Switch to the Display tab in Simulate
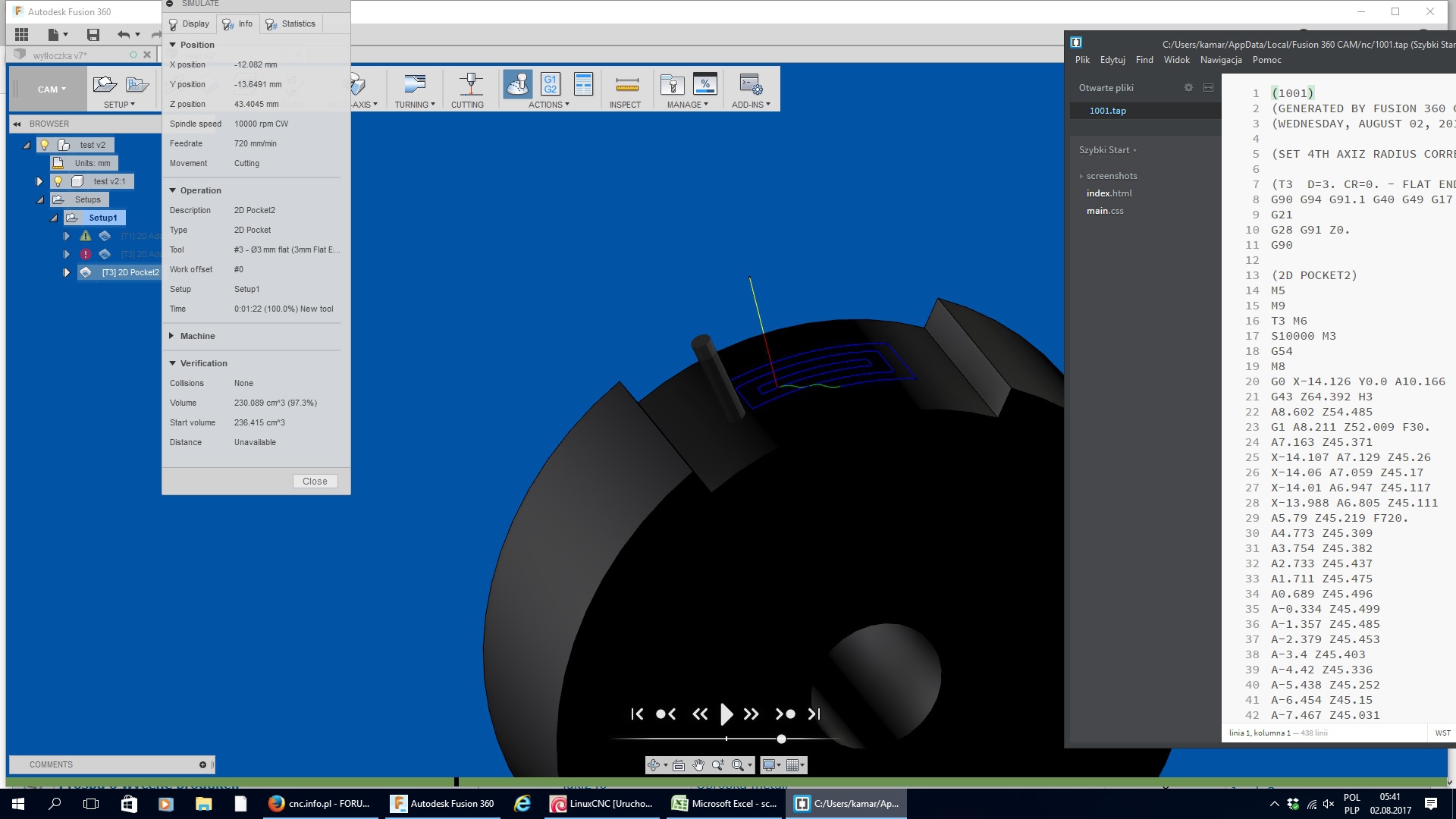This screenshot has width=1456, height=819. (189, 24)
